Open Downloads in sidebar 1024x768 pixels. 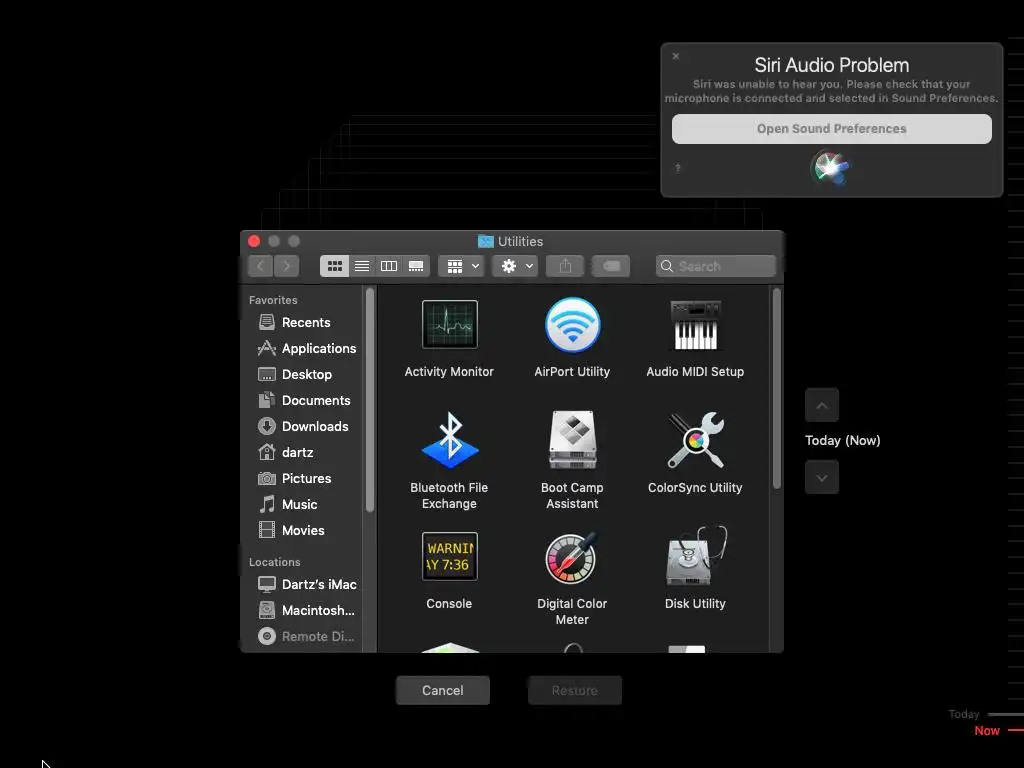pos(304,426)
